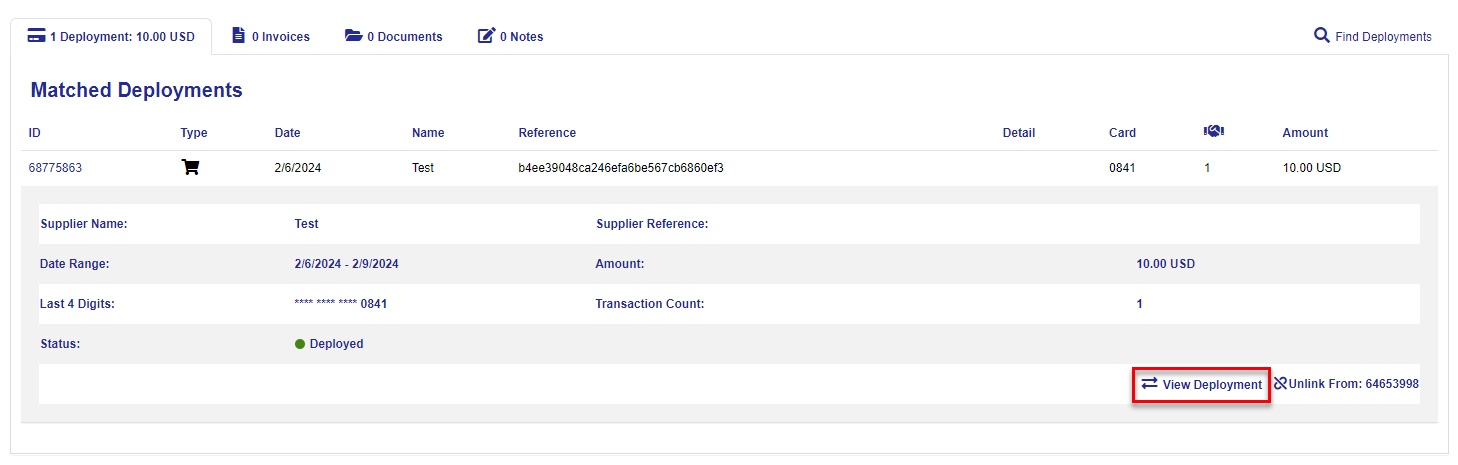Click the Date column header
This screenshot has height=465, width=1458.
coord(287,133)
